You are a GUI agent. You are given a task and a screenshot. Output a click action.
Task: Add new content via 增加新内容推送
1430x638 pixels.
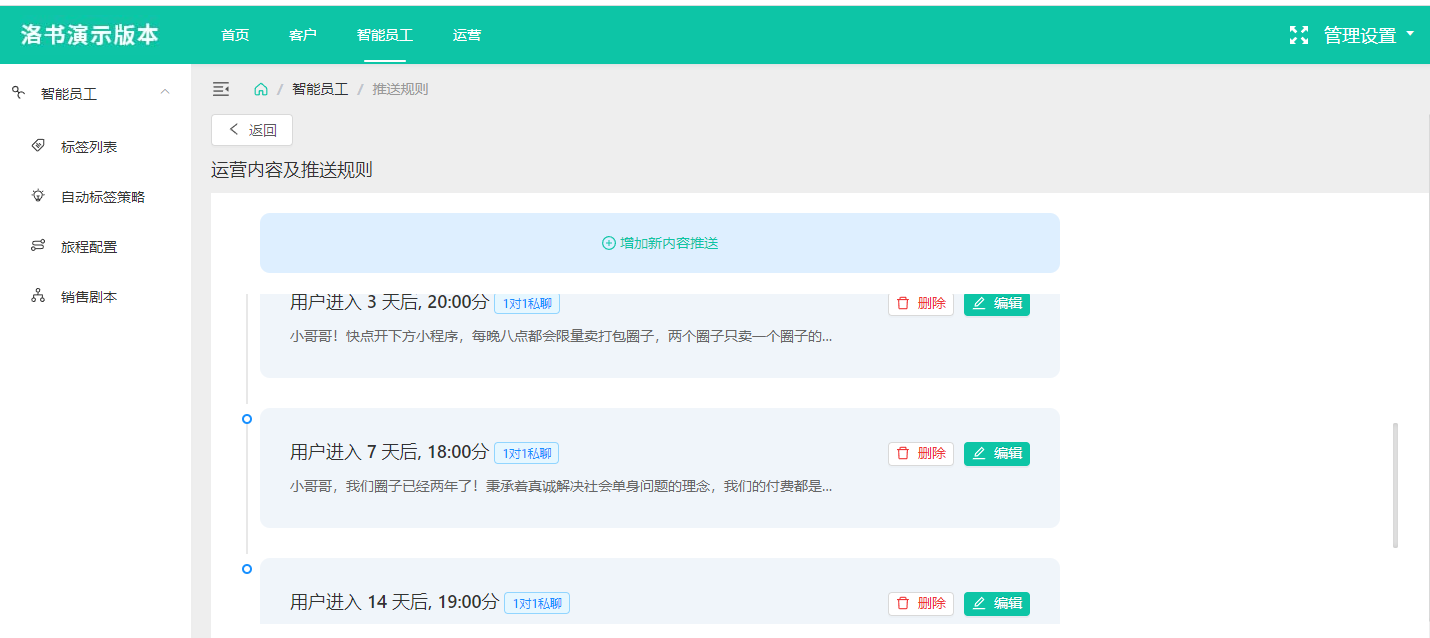[x=660, y=243]
